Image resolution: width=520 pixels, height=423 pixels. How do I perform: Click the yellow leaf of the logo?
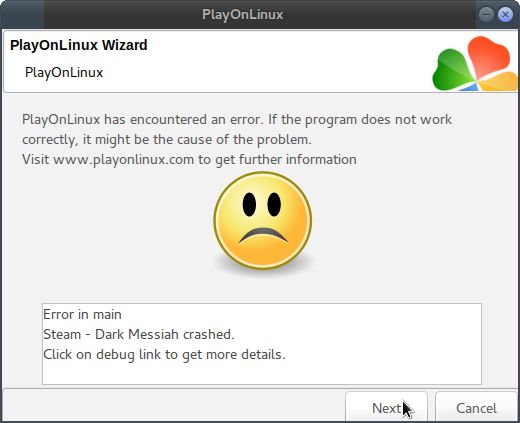point(499,82)
